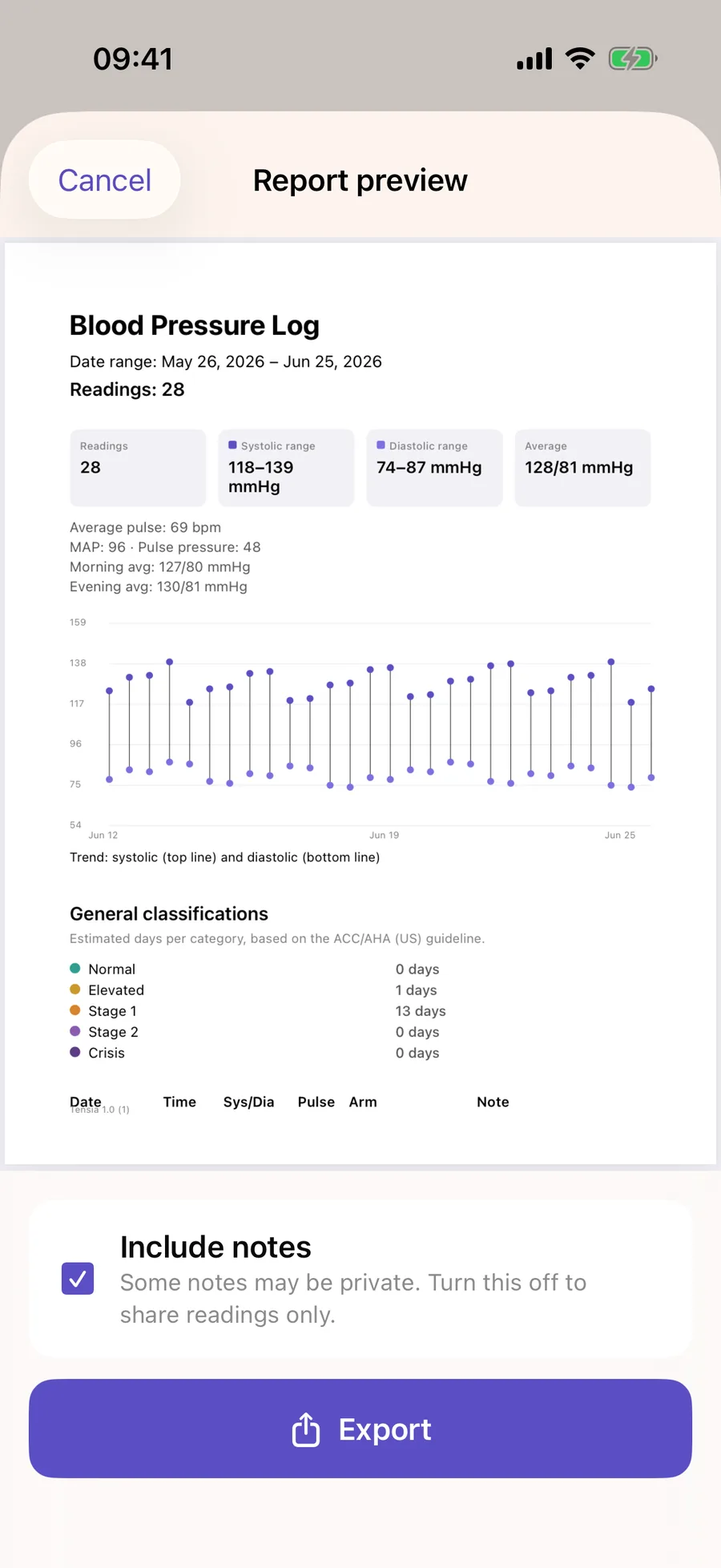Tap the ACC/AHA guideline description text
The height and width of the screenshot is (1568, 721).
[x=277, y=938]
